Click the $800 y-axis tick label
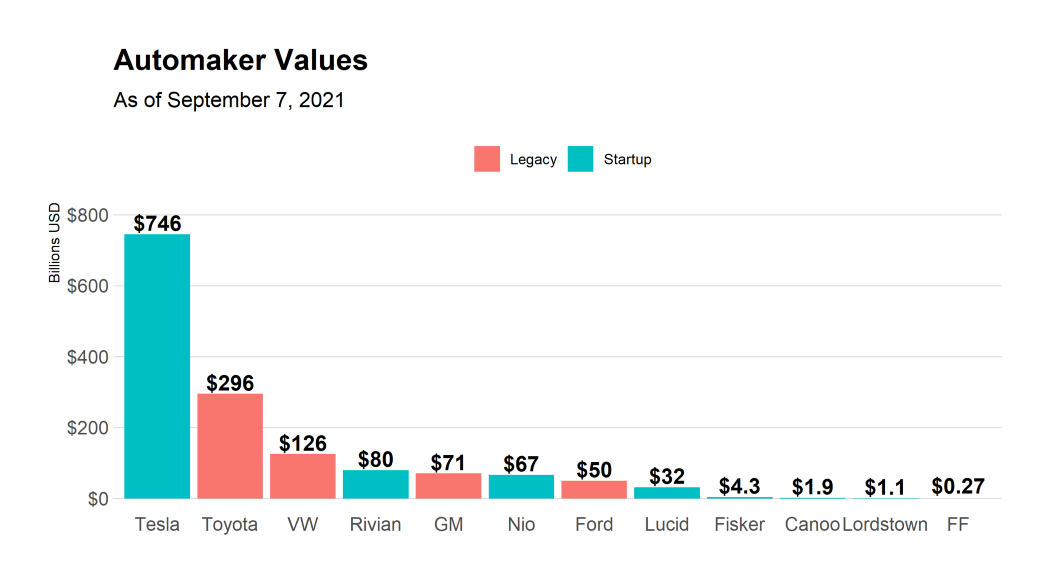This screenshot has width=1050, height=583. pos(87,216)
